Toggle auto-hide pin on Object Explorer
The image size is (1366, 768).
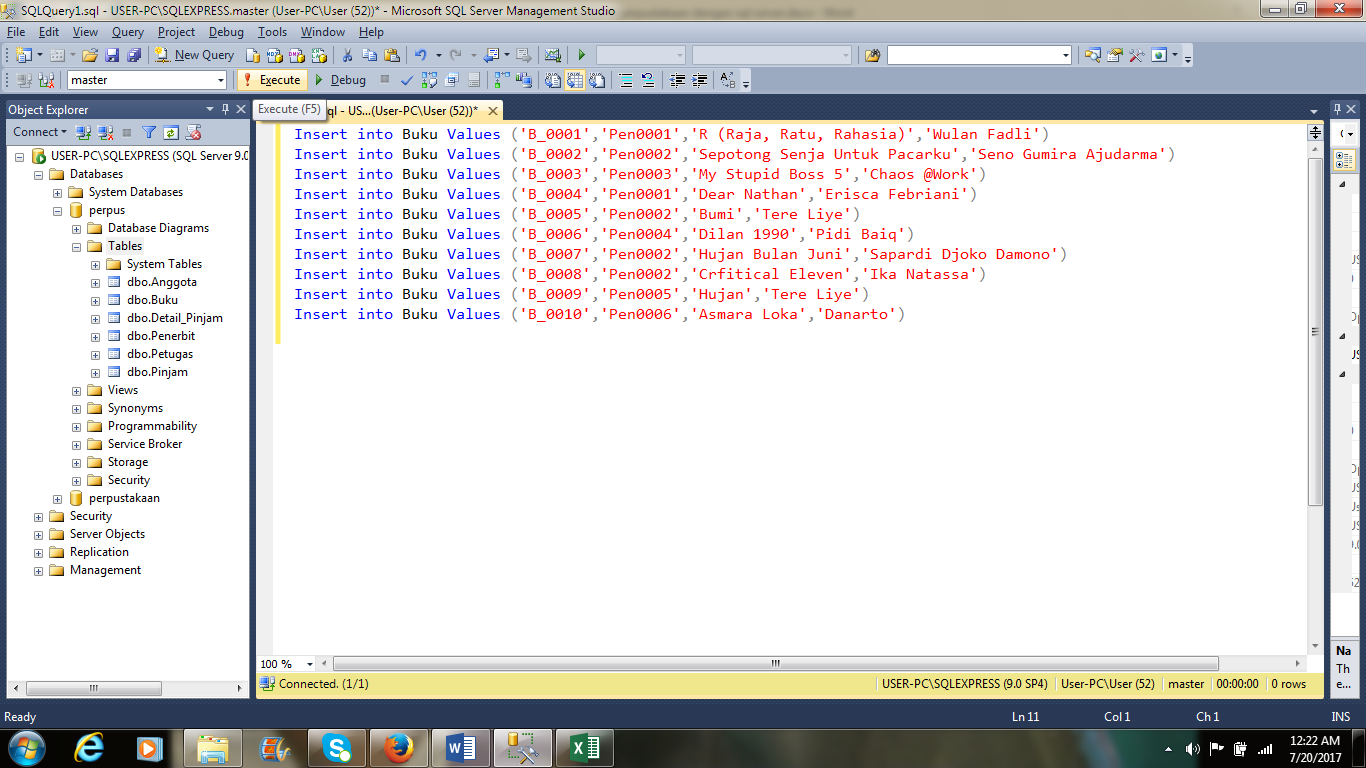tap(224, 108)
